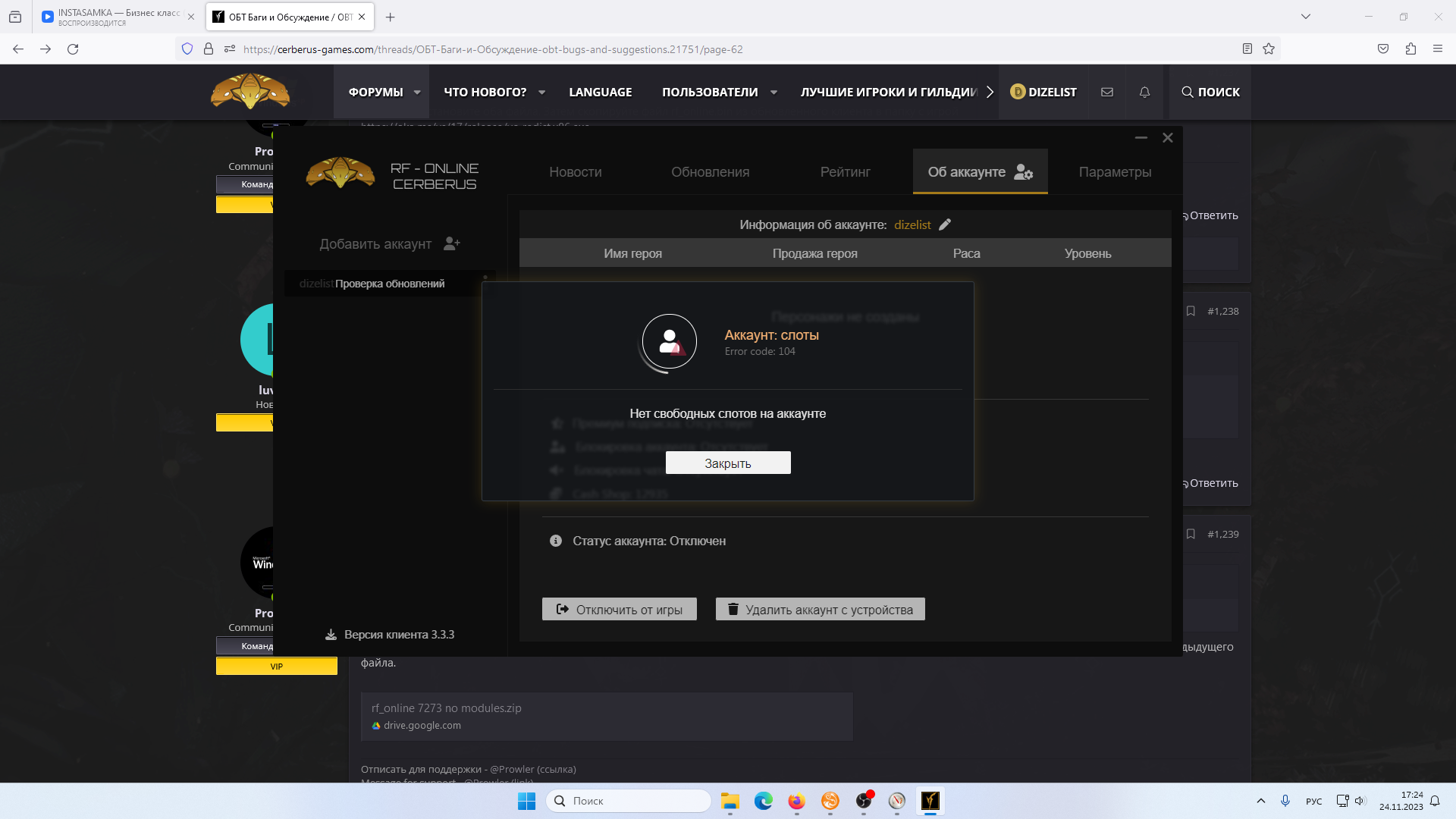The width and height of the screenshot is (1456, 819).
Task: Open the forum inbox envelope icon
Action: pyautogui.click(x=1107, y=92)
